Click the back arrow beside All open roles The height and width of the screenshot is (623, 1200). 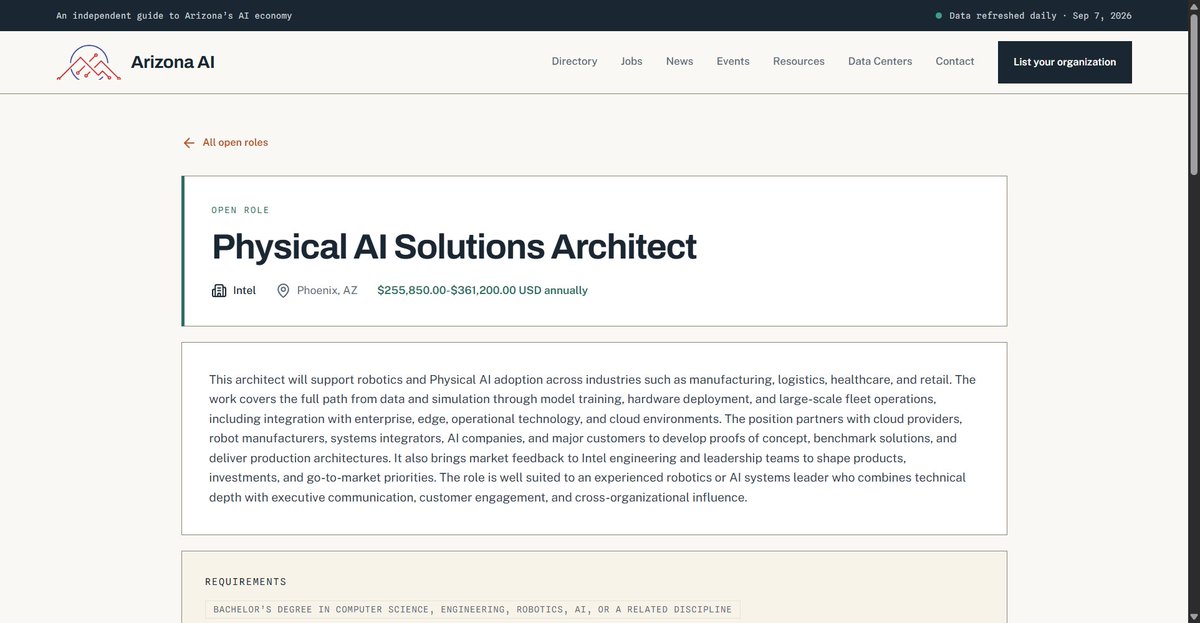click(189, 143)
